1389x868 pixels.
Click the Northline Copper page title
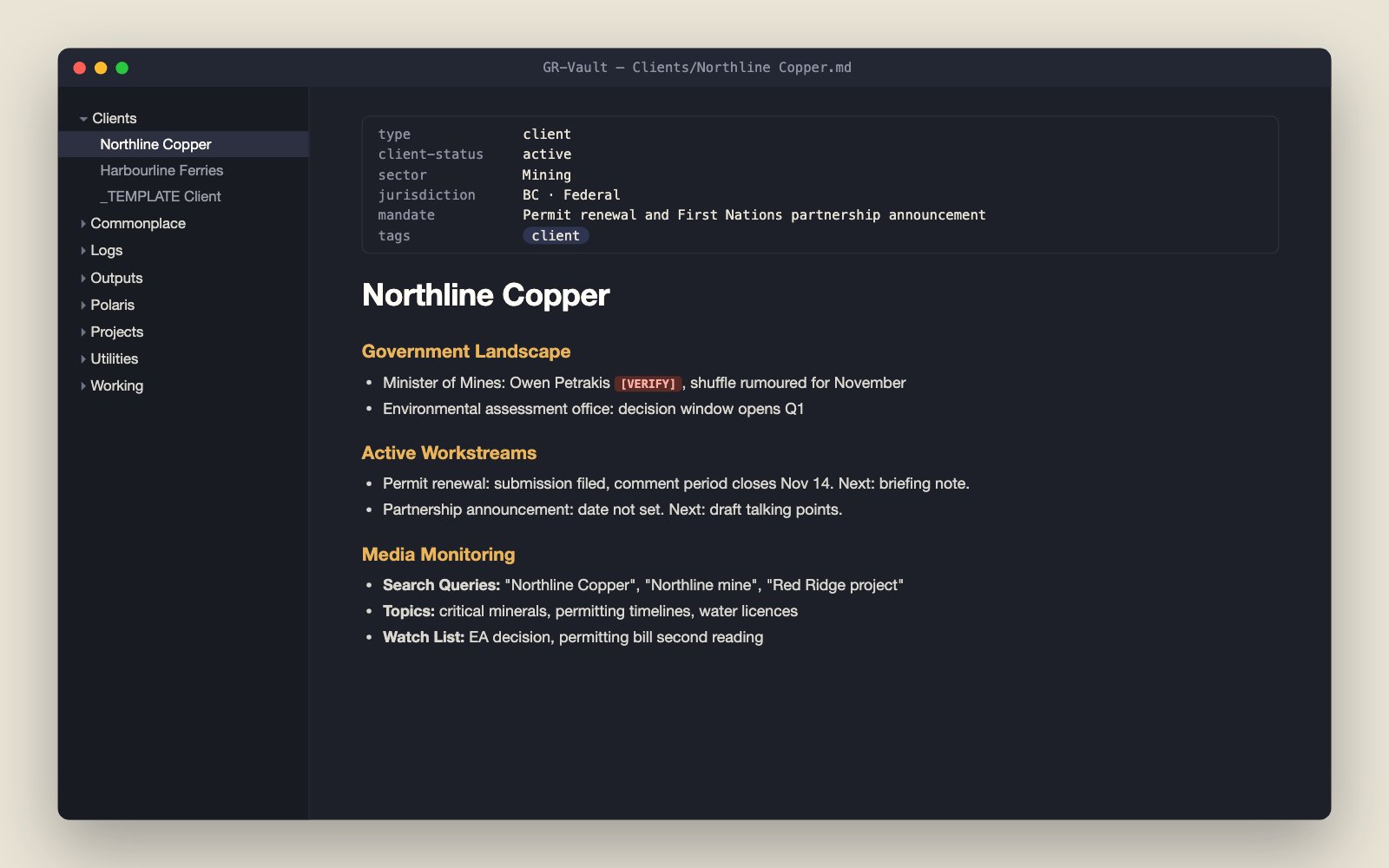486,295
